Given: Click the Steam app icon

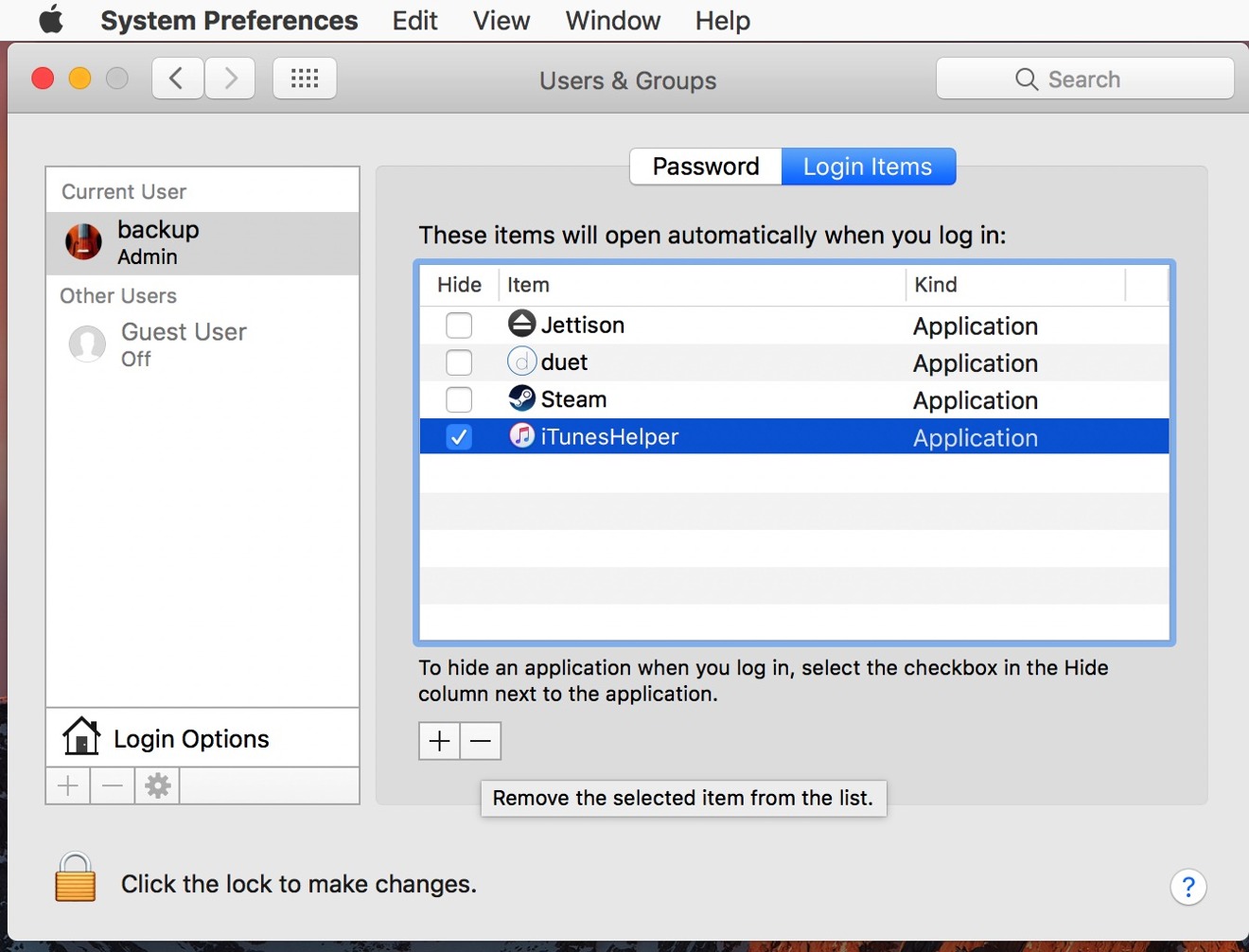Looking at the screenshot, I should pyautogui.click(x=521, y=398).
